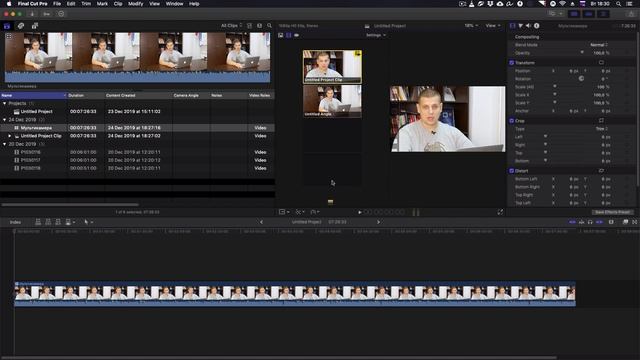Screen dimensions: 640x360
Task: Click the Share export icon in toolbar
Action: [x=631, y=14]
